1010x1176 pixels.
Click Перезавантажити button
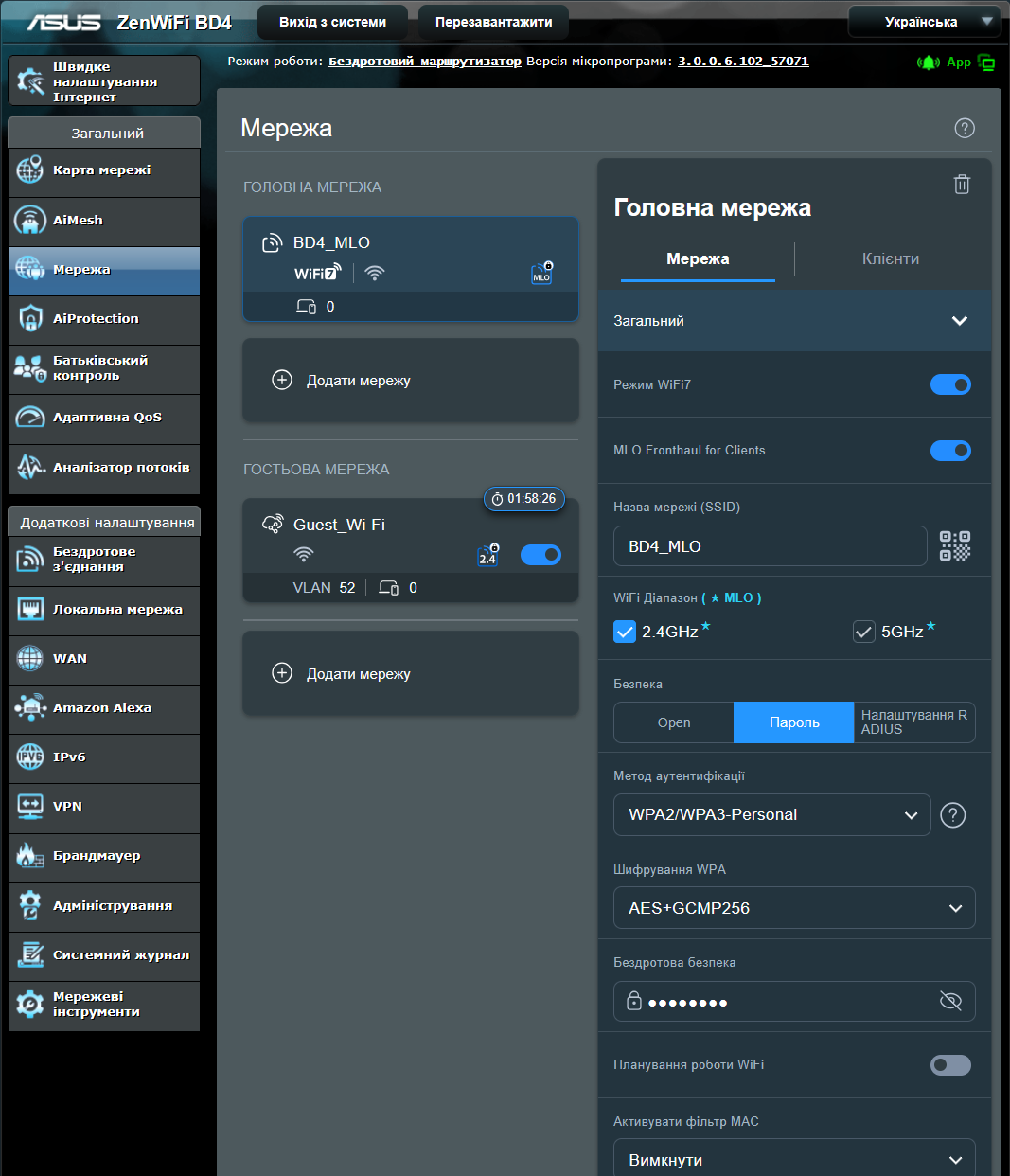(x=493, y=22)
